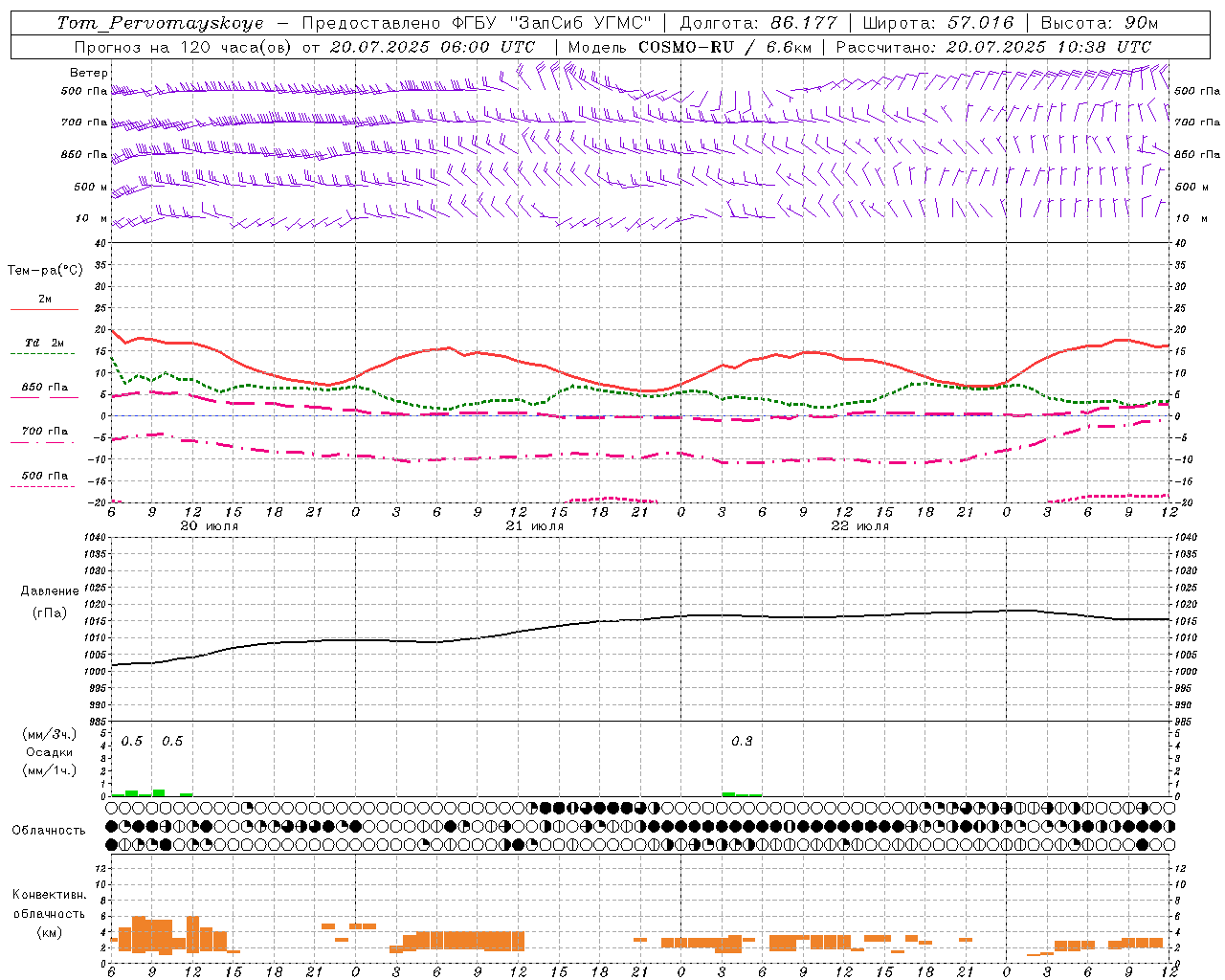
Task: Click the Широта: 57.016 value
Action: coord(938,23)
